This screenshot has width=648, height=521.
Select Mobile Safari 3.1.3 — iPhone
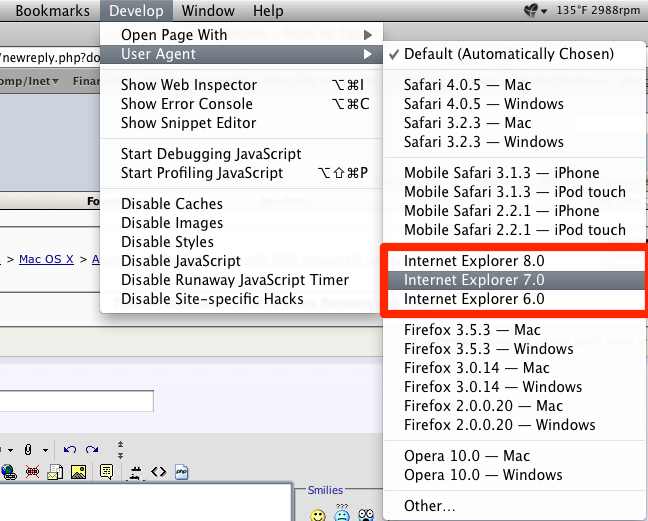(515, 173)
